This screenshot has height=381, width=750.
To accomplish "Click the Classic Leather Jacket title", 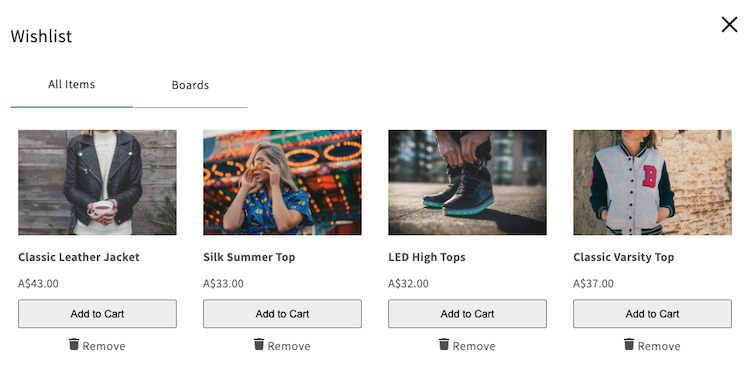I will pos(79,257).
